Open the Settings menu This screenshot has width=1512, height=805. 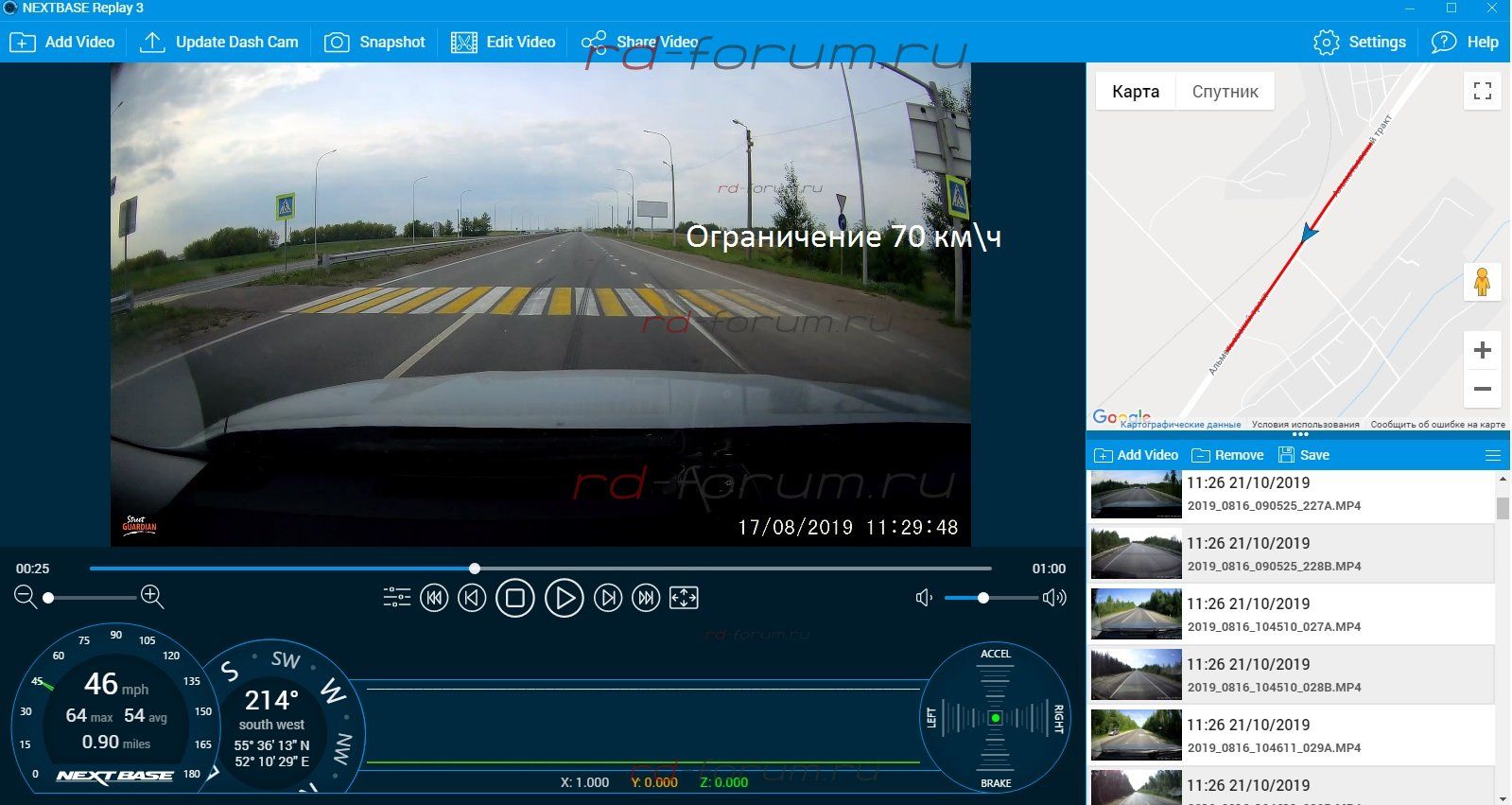tap(1360, 43)
